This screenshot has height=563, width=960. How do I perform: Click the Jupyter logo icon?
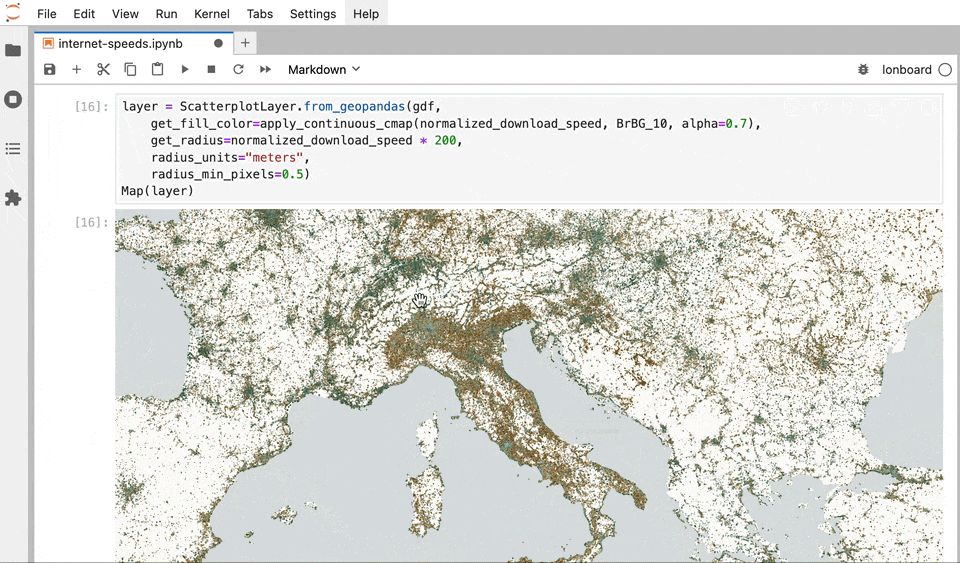coord(12,12)
